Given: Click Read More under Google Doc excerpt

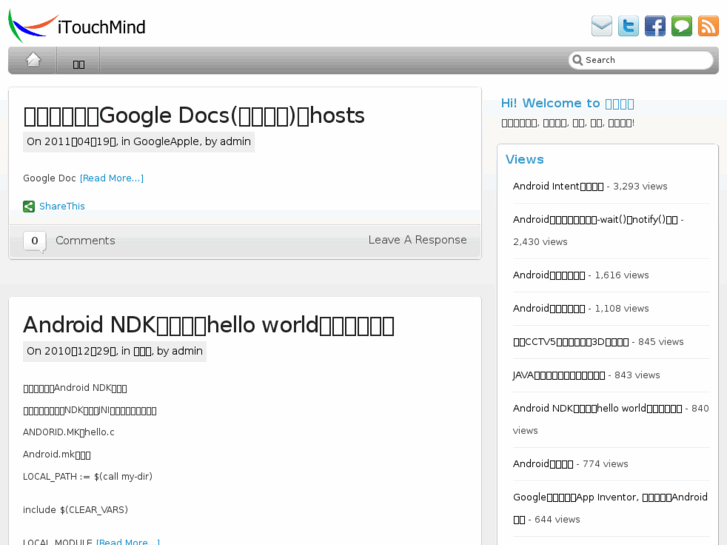Looking at the screenshot, I should tap(112, 178).
